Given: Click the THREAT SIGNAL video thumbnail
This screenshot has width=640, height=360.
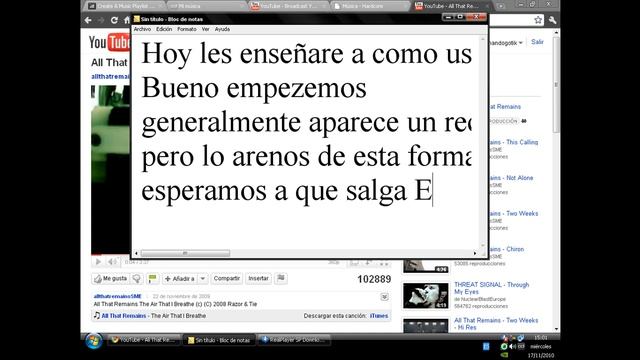Looking at the screenshot, I should click(425, 296).
